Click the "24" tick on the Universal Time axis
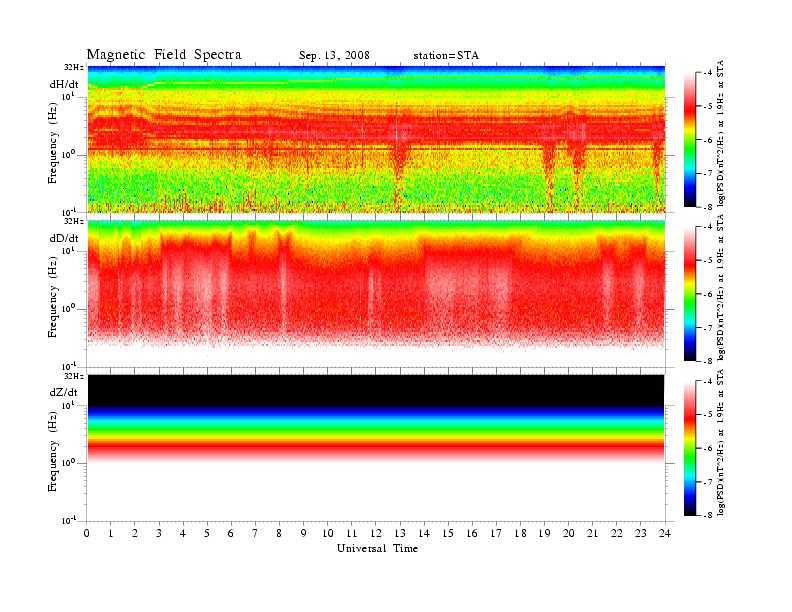Image resolution: width=792 pixels, height=612 pixels. [x=665, y=533]
